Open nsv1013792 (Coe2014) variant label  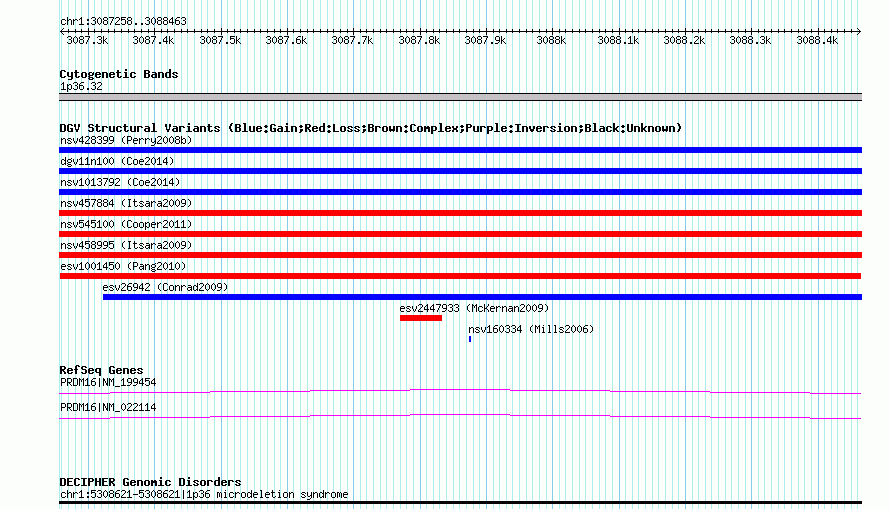[120, 182]
